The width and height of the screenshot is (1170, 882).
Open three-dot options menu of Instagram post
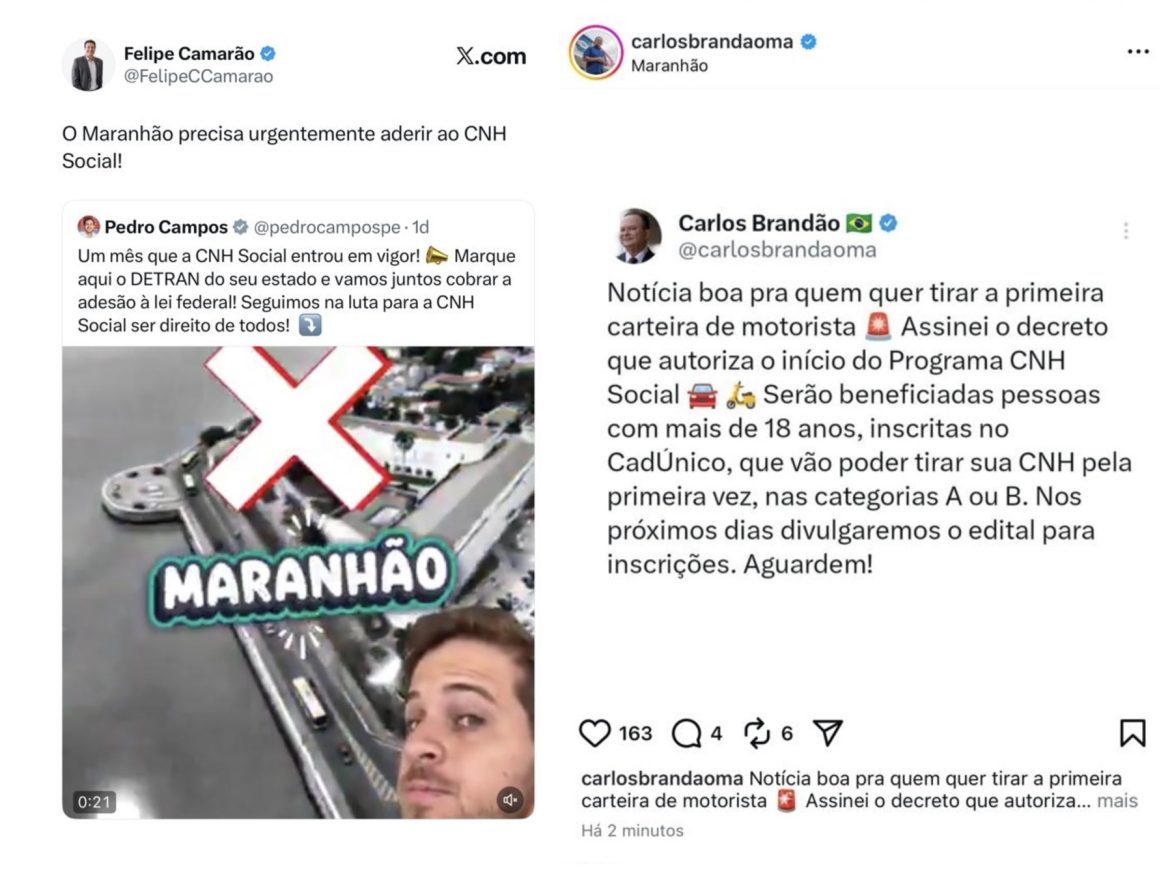point(1138,51)
